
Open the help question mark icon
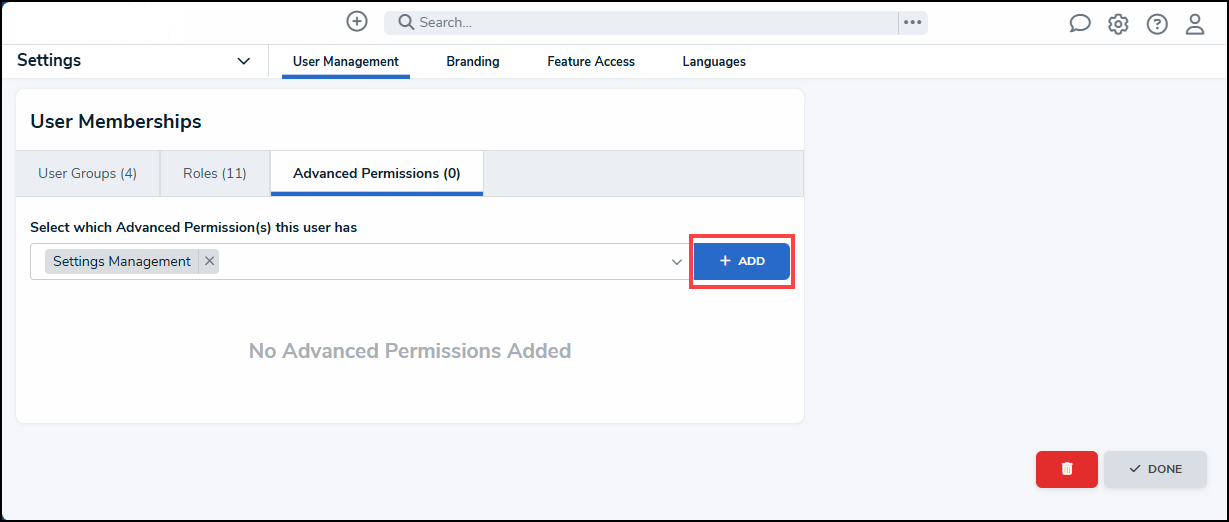(1157, 24)
